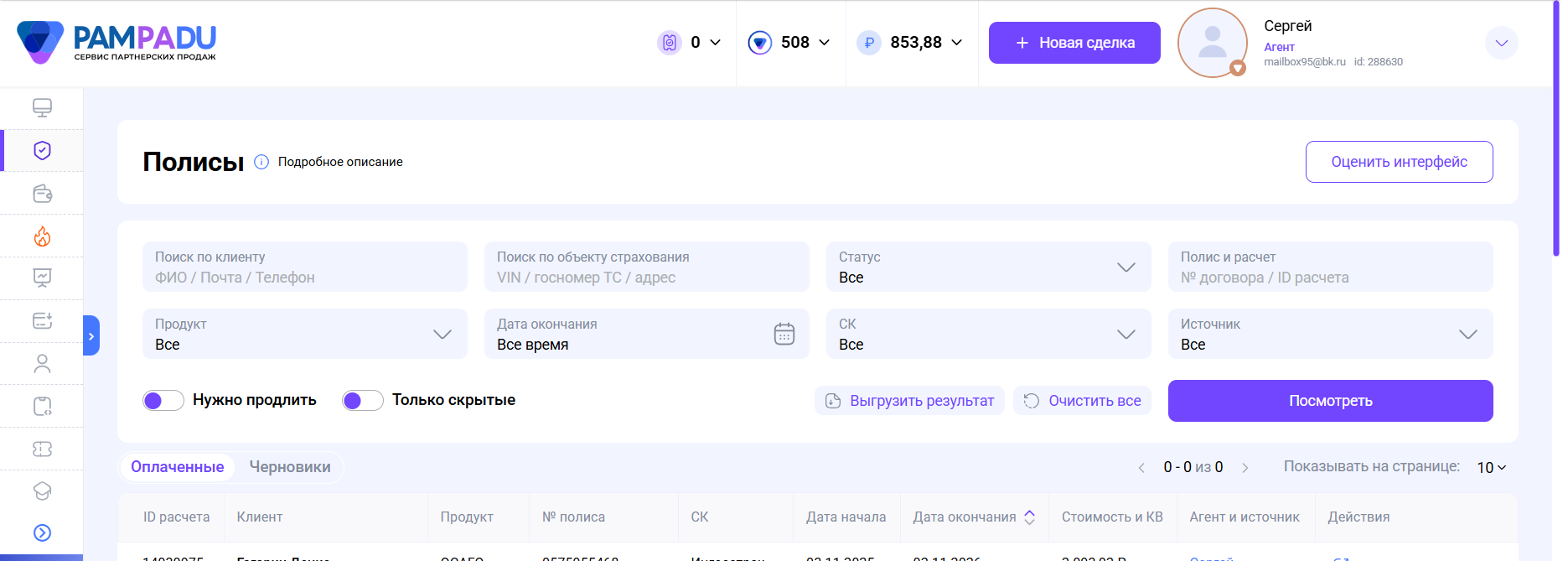
Task: Open the monitor dashboard sidebar icon
Action: tap(42, 107)
